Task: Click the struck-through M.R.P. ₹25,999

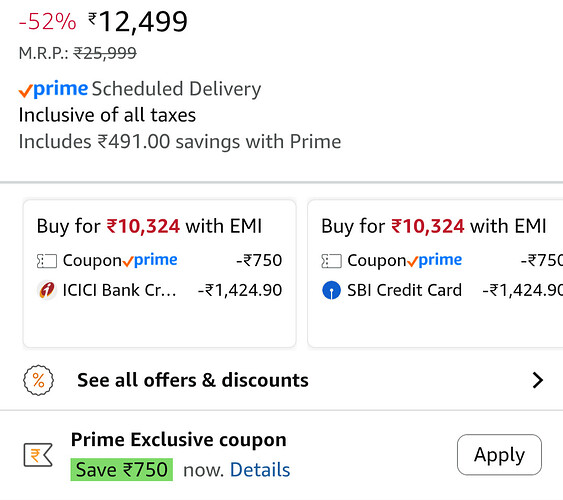Action: coord(105,53)
